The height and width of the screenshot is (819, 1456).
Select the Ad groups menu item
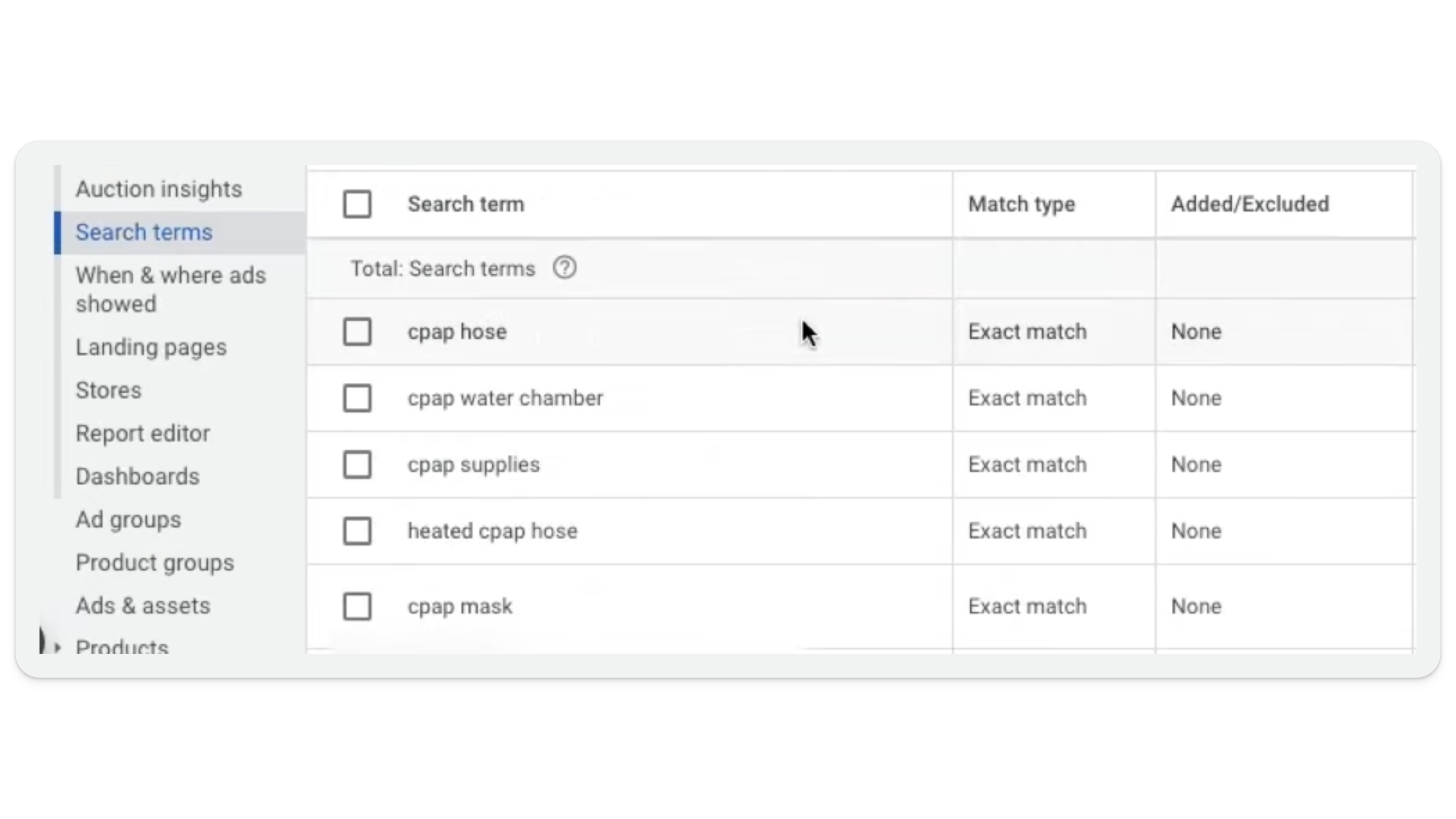[x=128, y=519]
